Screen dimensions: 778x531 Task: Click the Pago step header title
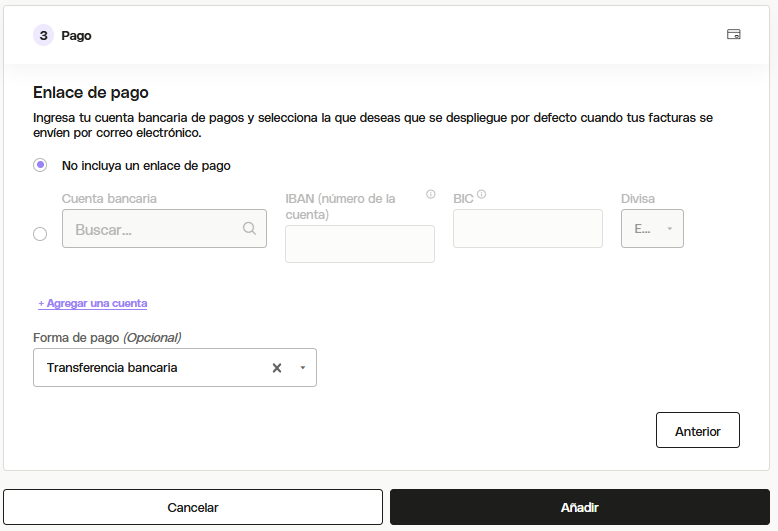click(x=76, y=36)
